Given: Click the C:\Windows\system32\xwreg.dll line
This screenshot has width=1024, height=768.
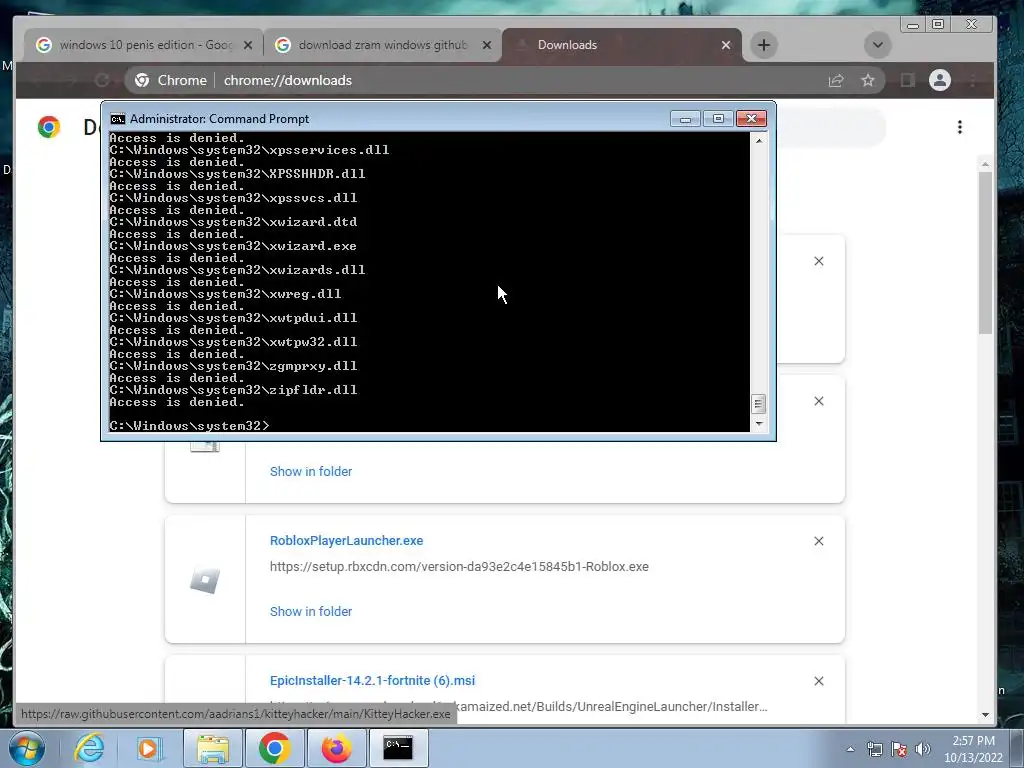Looking at the screenshot, I should tap(225, 294).
